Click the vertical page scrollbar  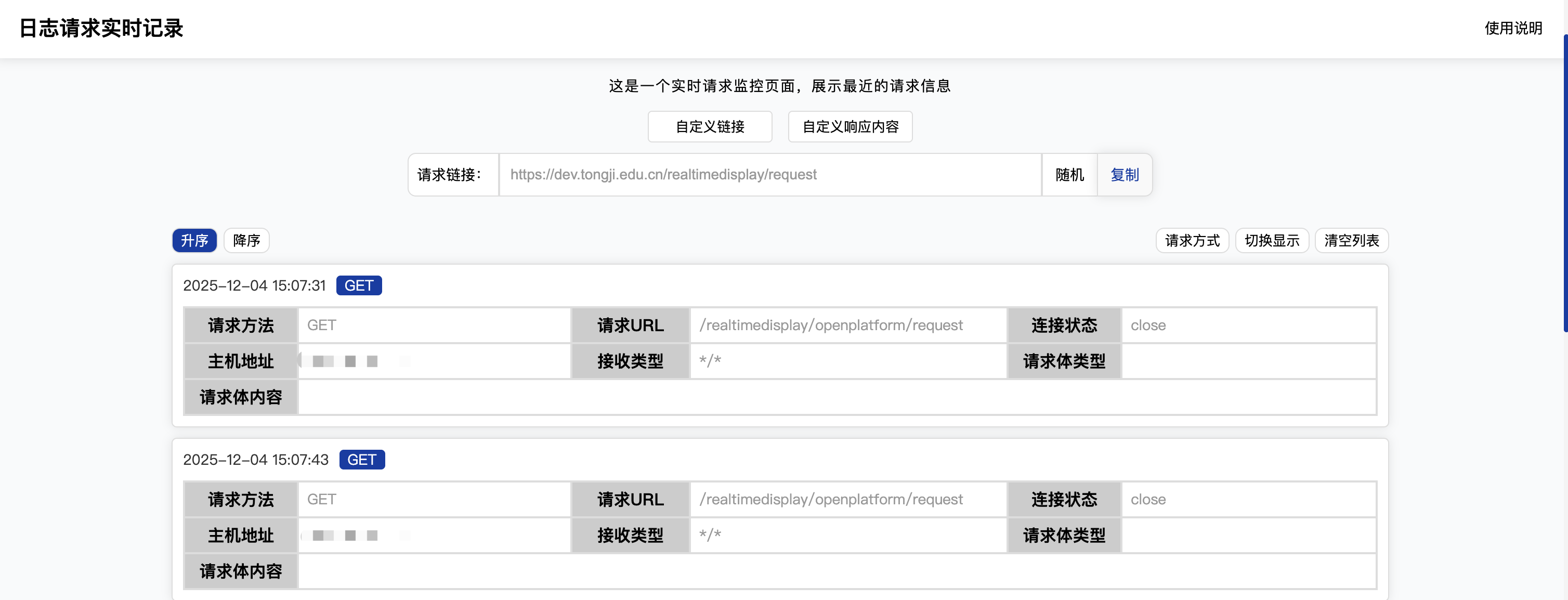point(1564,182)
